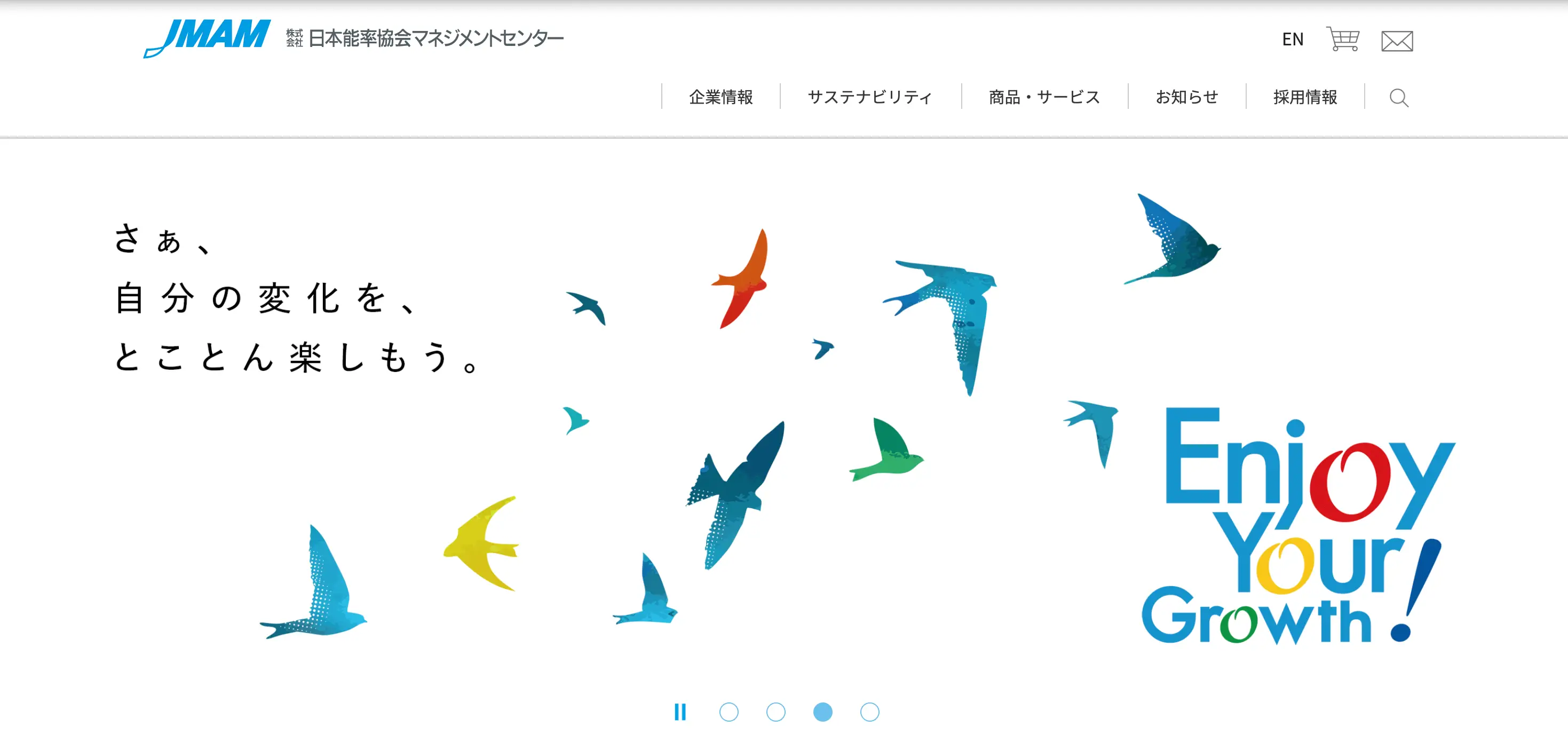This screenshot has height=743, width=1568.
Task: Expand the 商品・サービス menu
Action: click(1044, 97)
